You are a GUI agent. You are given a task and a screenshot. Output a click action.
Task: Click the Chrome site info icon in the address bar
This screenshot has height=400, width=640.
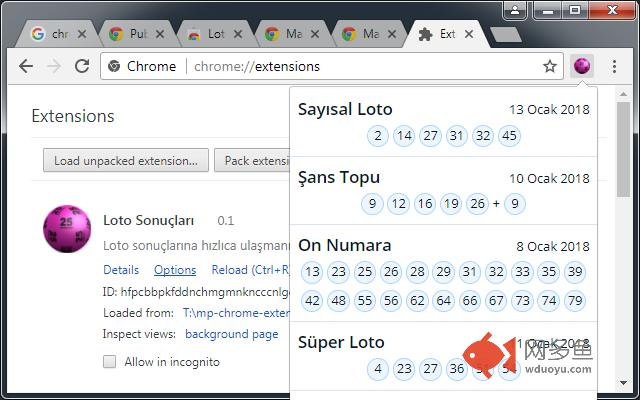tap(114, 66)
